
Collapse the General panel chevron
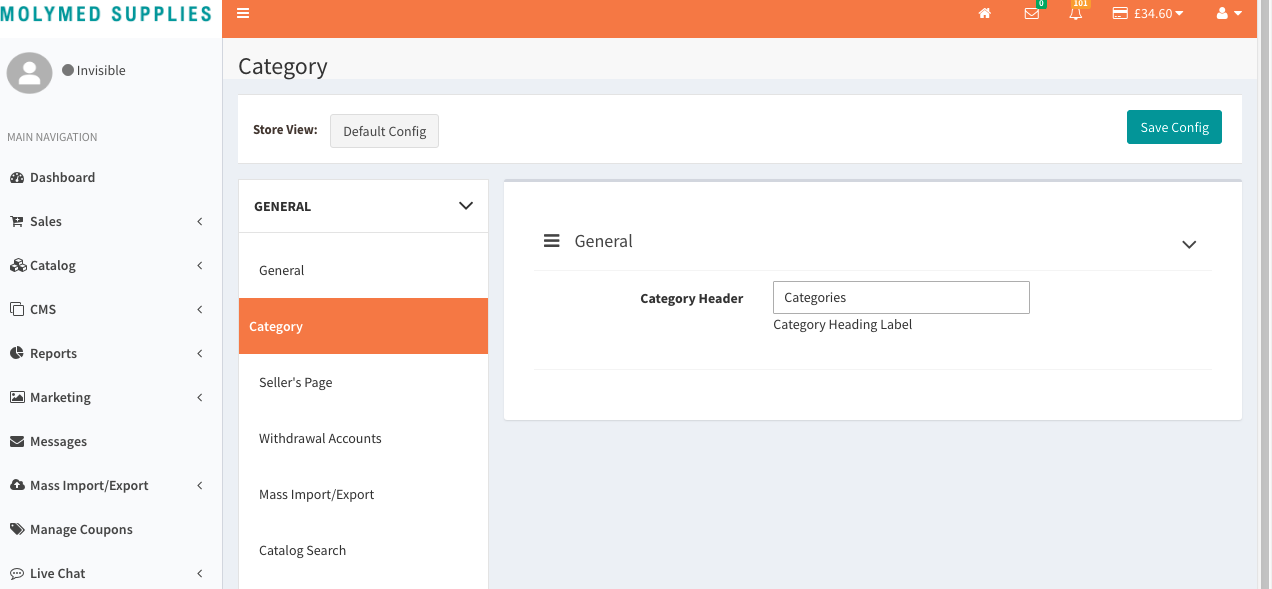(x=1189, y=244)
